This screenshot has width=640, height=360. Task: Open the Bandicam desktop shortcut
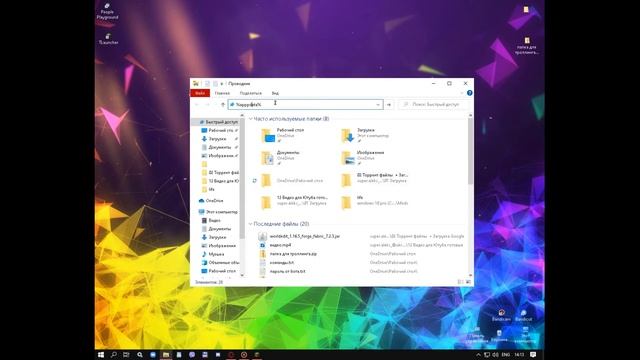(501, 316)
